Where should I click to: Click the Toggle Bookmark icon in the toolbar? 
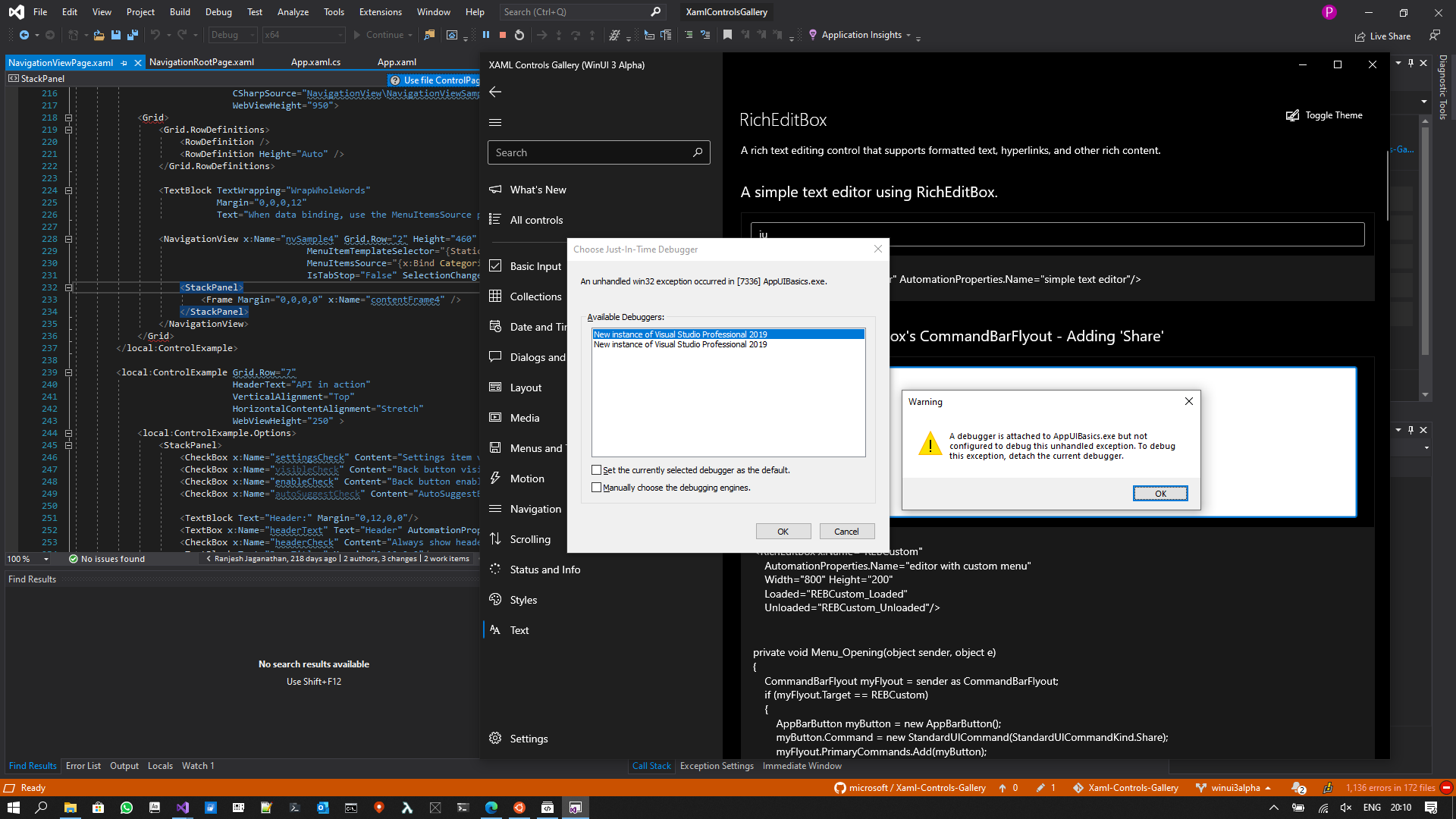[727, 35]
